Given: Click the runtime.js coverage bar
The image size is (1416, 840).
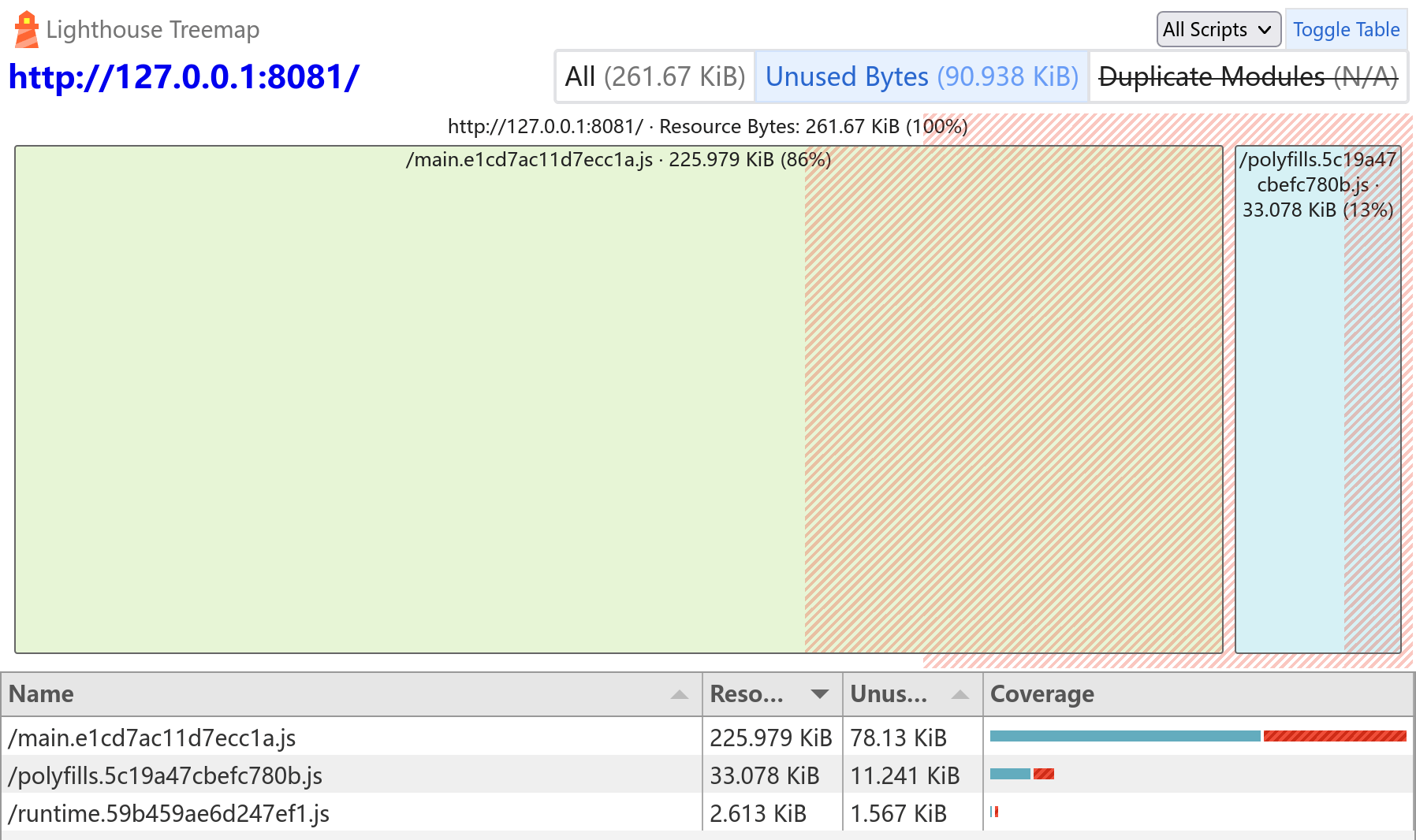Looking at the screenshot, I should 994,812.
